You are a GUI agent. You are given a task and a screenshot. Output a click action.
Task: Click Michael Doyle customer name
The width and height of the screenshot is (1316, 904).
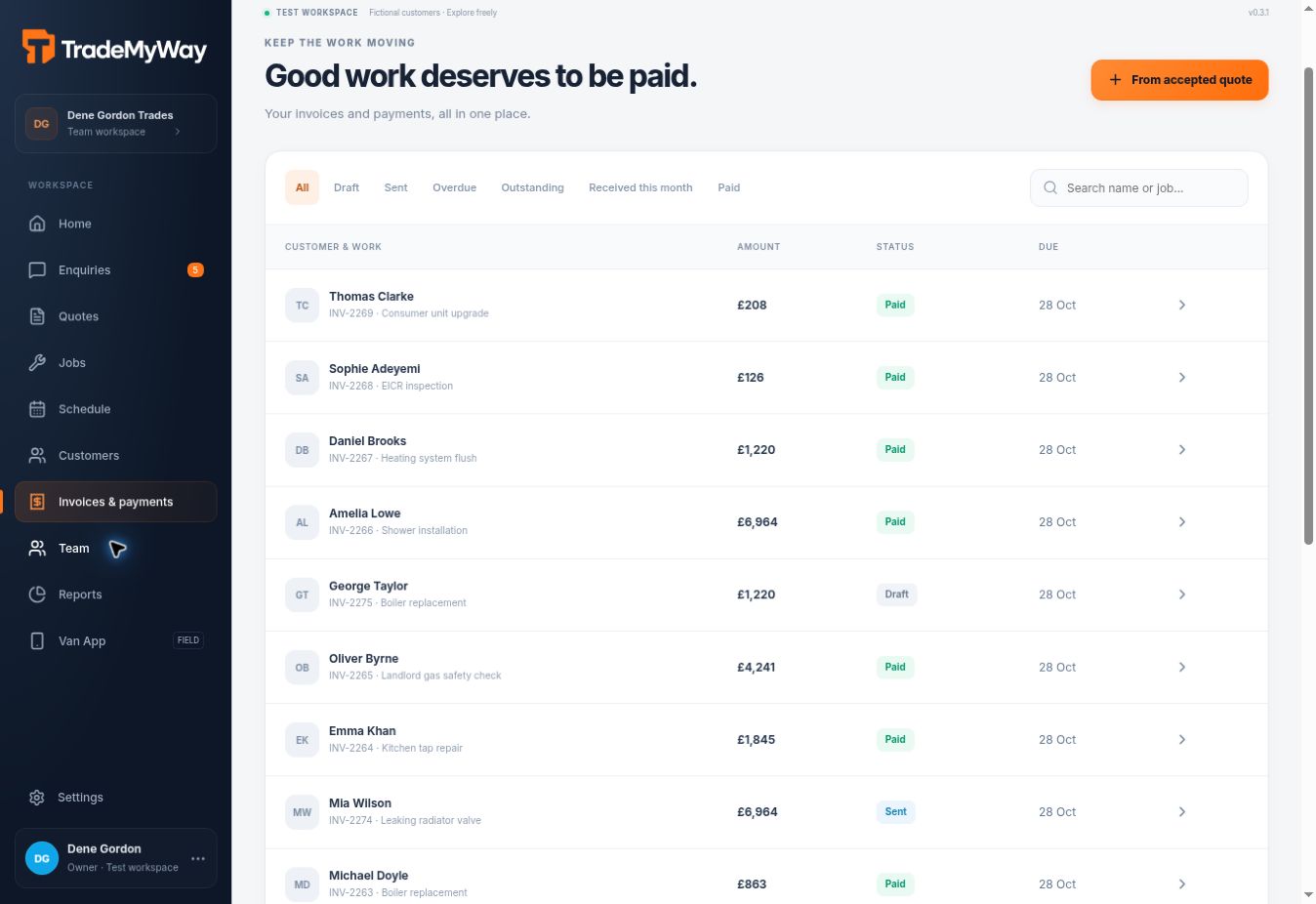point(368,876)
